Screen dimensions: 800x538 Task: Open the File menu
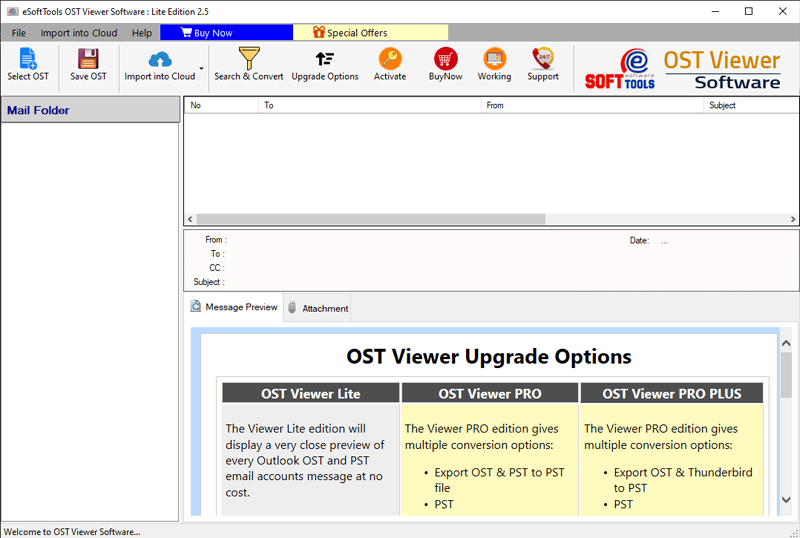18,33
